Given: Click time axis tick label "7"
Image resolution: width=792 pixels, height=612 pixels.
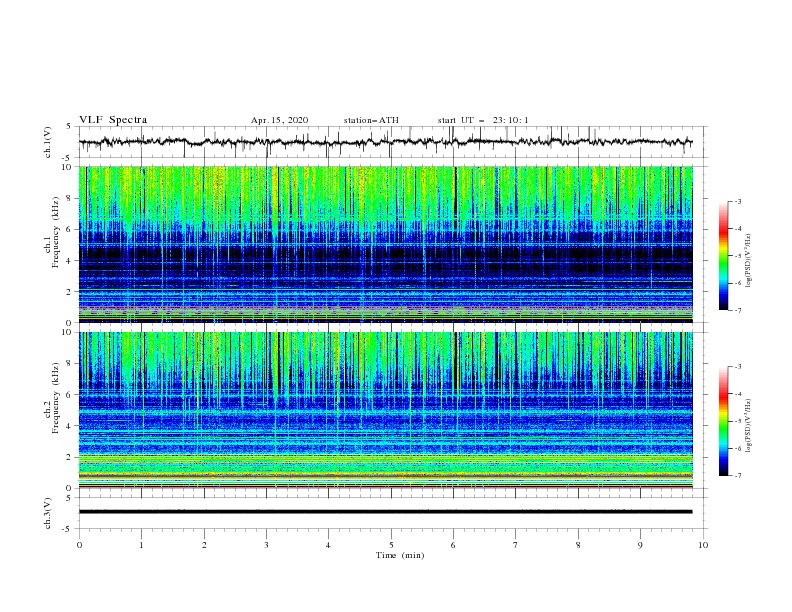Looking at the screenshot, I should pos(516,545).
